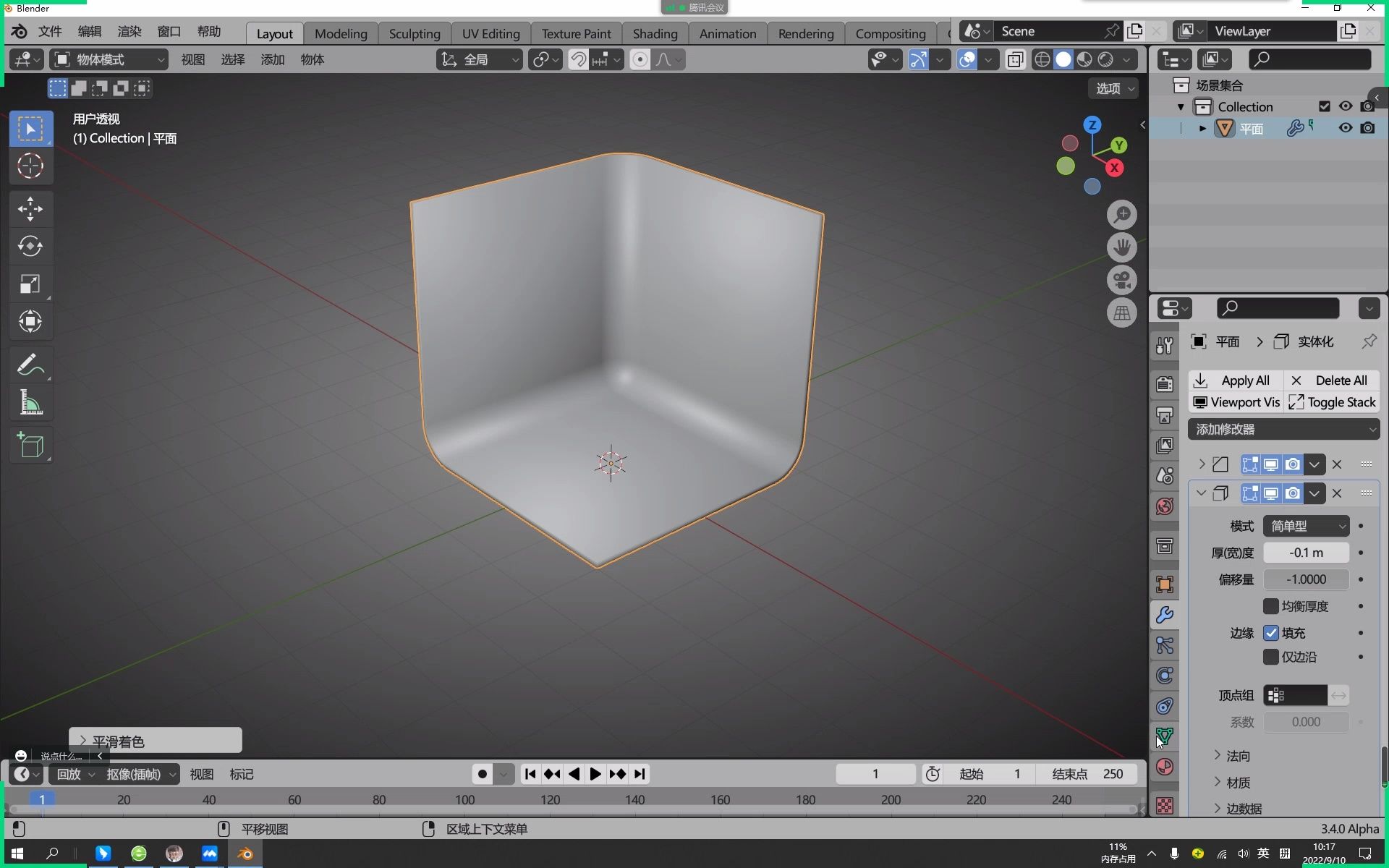Click the viewport zoom magnifier icon
Image resolution: width=1389 pixels, height=868 pixels.
(x=1122, y=214)
